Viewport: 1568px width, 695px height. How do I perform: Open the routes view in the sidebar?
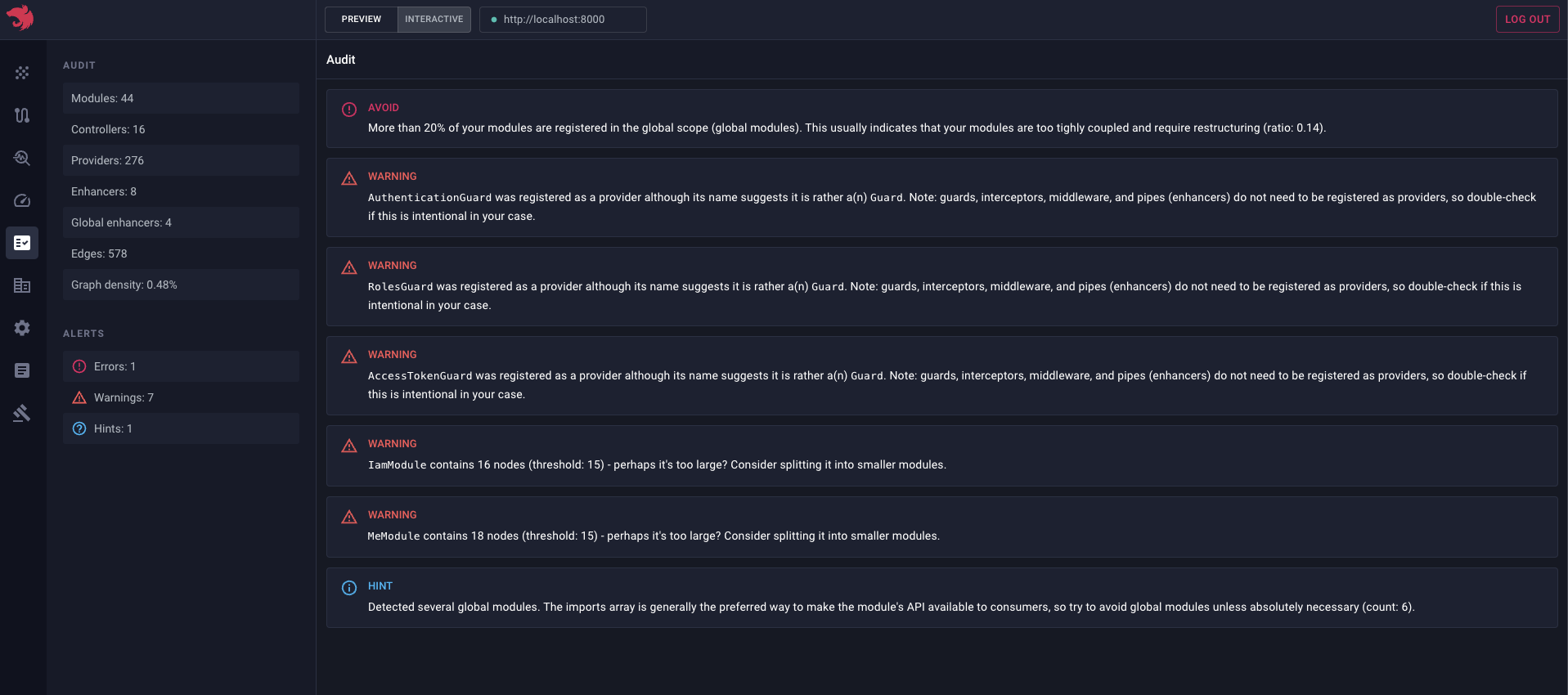(x=22, y=115)
